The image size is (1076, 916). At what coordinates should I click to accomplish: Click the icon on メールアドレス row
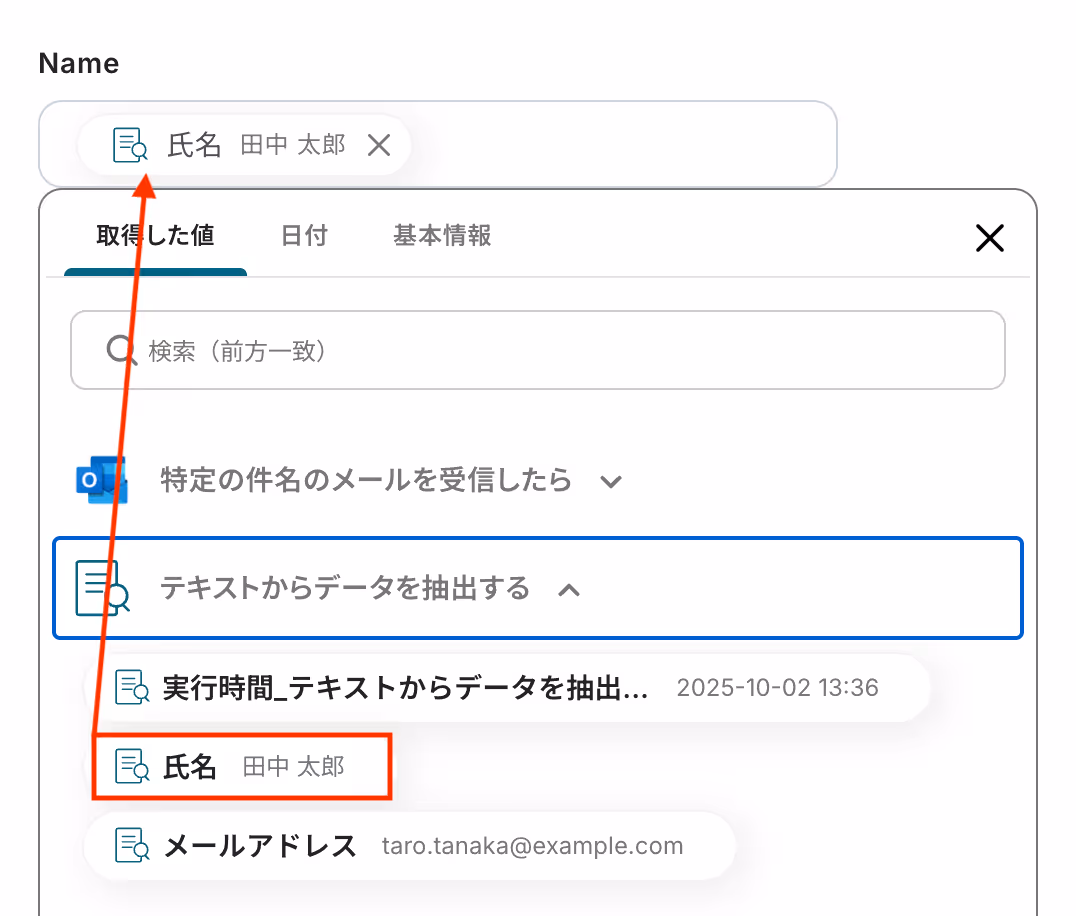pyautogui.click(x=132, y=845)
